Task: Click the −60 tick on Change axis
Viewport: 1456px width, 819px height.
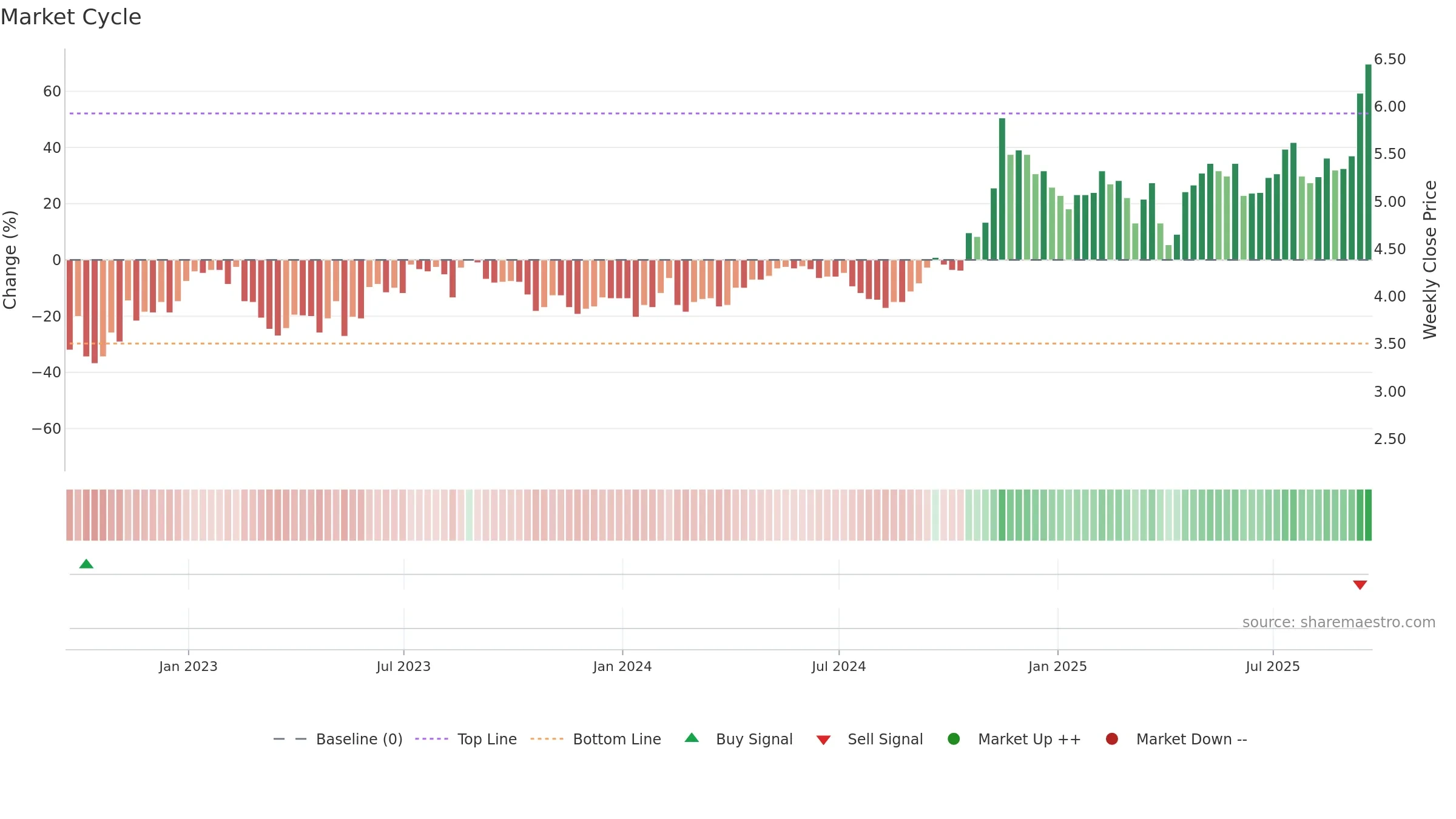Action: 47,428
